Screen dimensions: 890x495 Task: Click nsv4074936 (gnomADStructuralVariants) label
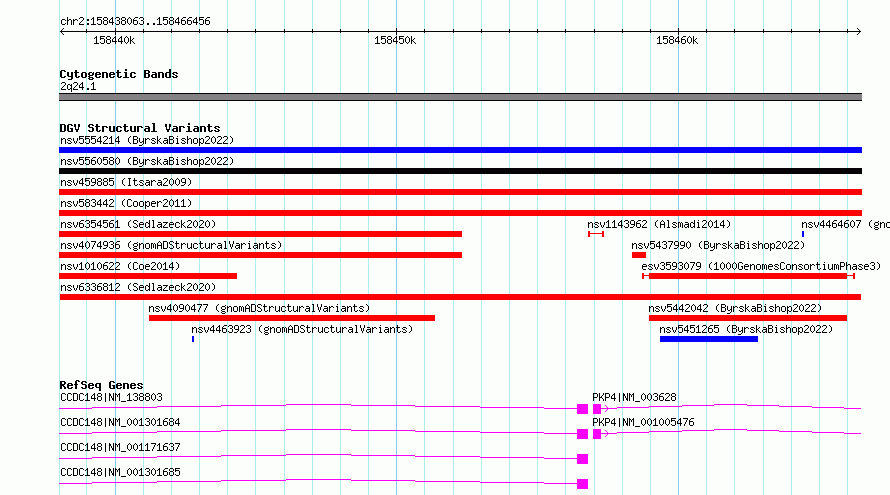[x=171, y=245]
